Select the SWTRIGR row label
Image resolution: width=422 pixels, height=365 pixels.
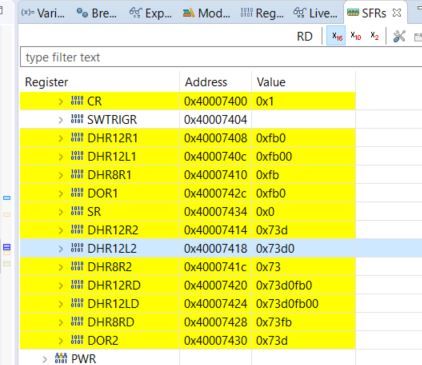pos(112,120)
